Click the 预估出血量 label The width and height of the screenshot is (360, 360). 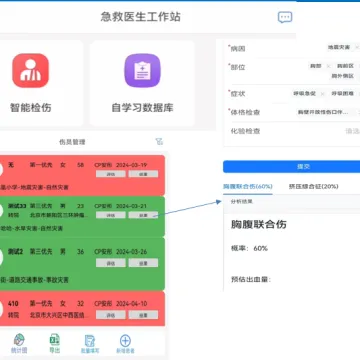point(251,279)
